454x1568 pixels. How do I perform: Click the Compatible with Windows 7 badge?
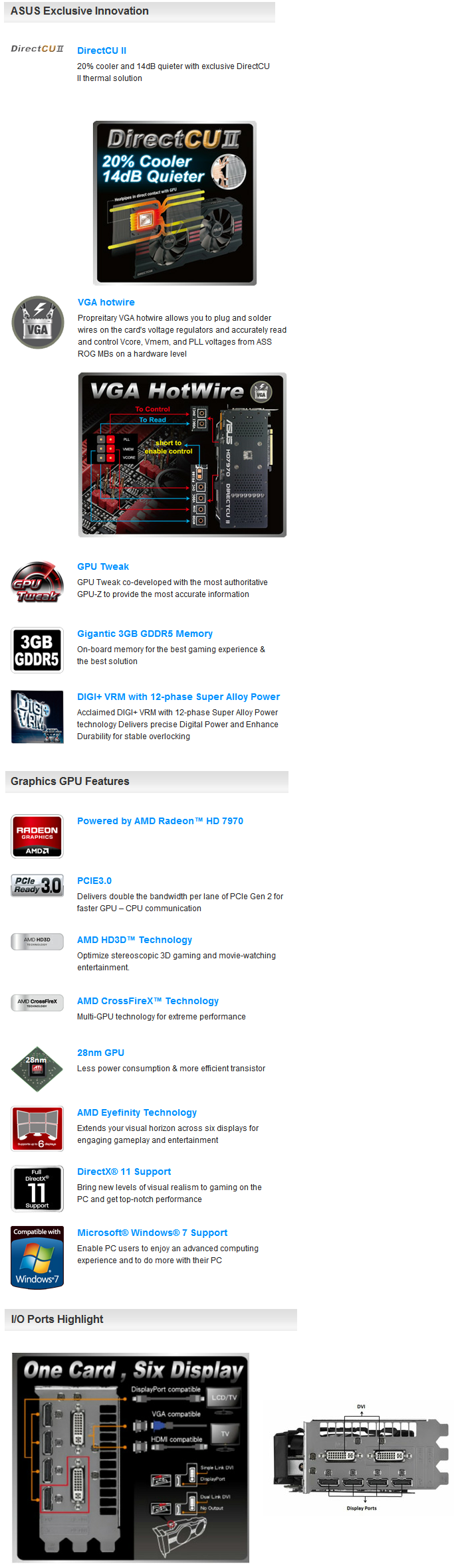coord(37,1257)
